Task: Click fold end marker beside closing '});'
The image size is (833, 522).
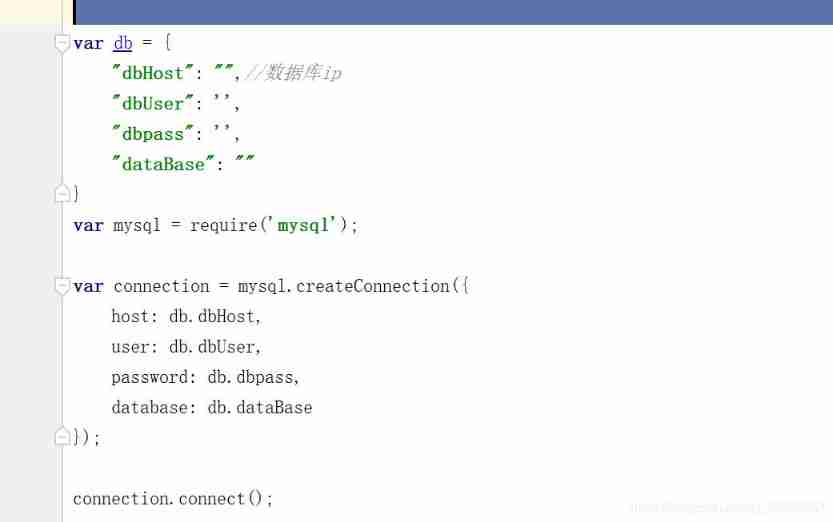Action: click(x=62, y=437)
